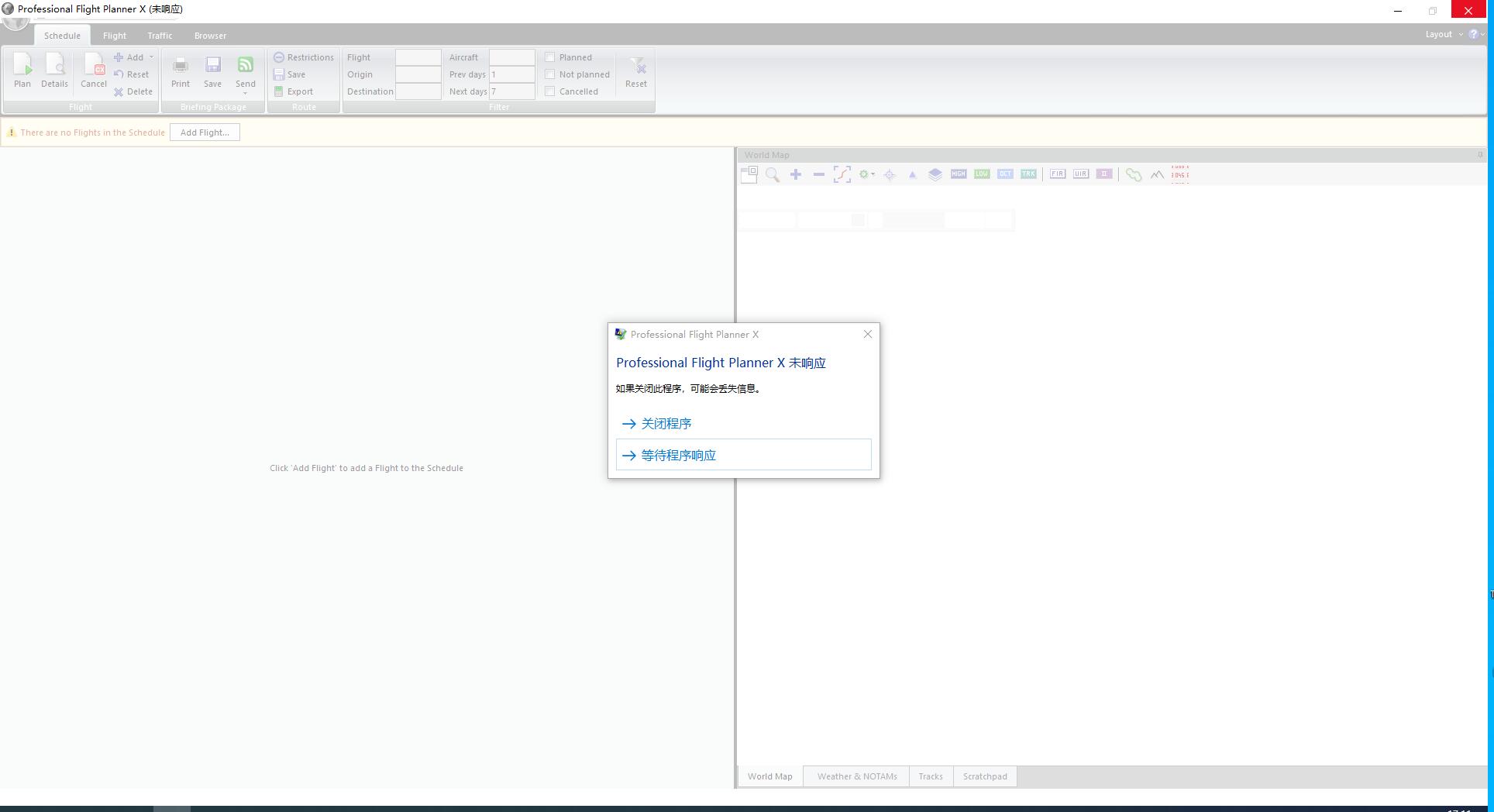Viewport: 1494px width, 812px height.
Task: Click the pin icon of World Map panel
Action: point(1480,155)
